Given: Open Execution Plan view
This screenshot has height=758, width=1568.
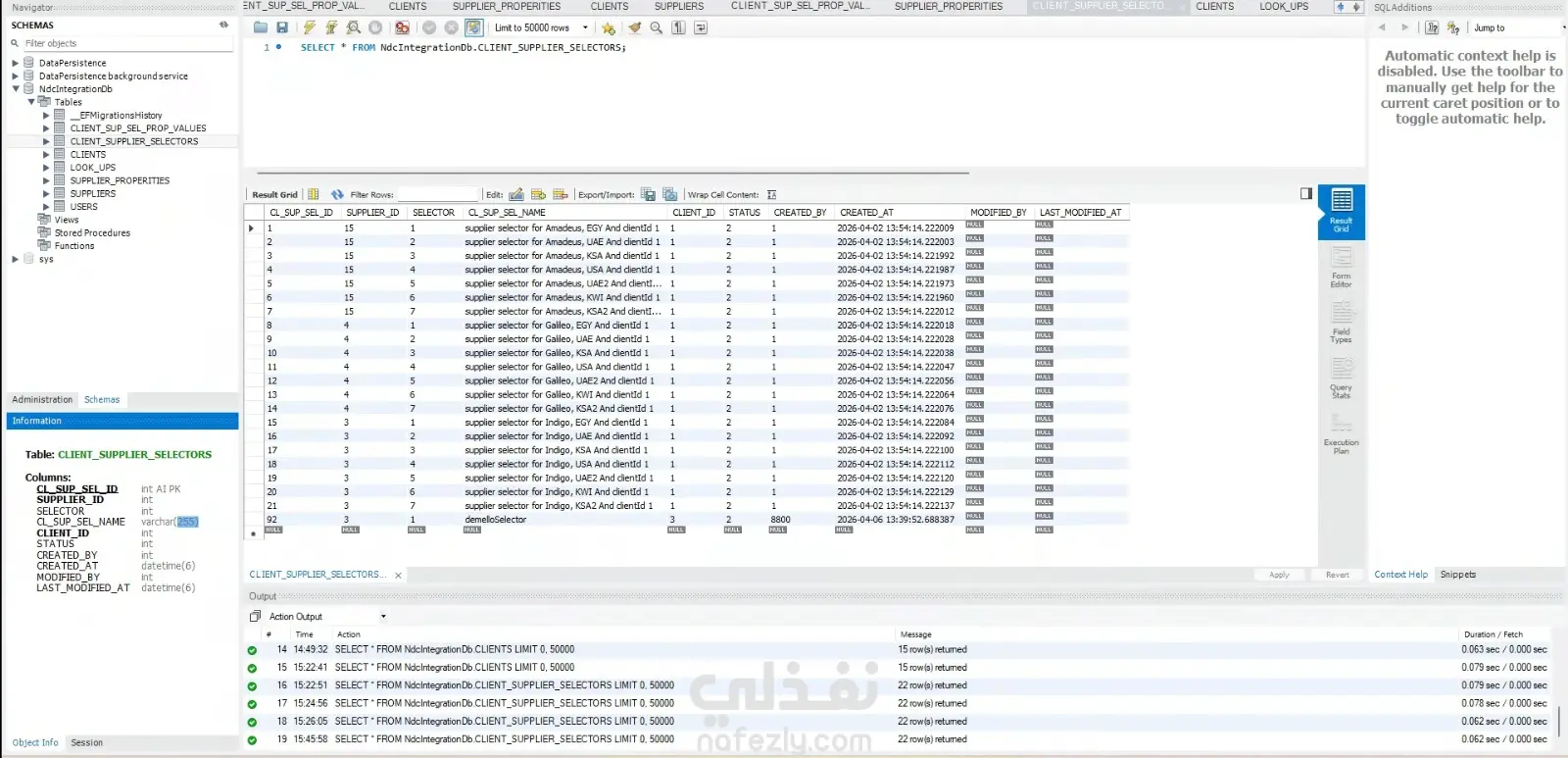Looking at the screenshot, I should tap(1341, 432).
